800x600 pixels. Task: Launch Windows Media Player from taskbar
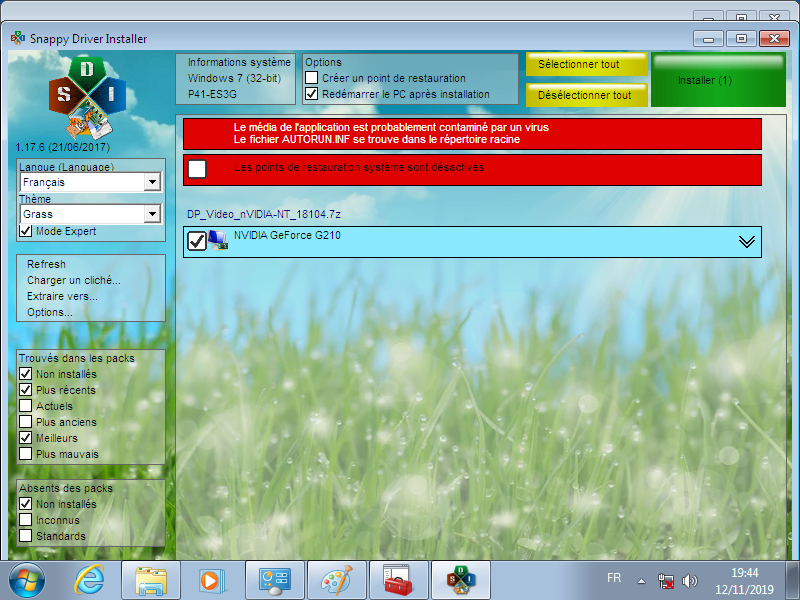tap(212, 579)
